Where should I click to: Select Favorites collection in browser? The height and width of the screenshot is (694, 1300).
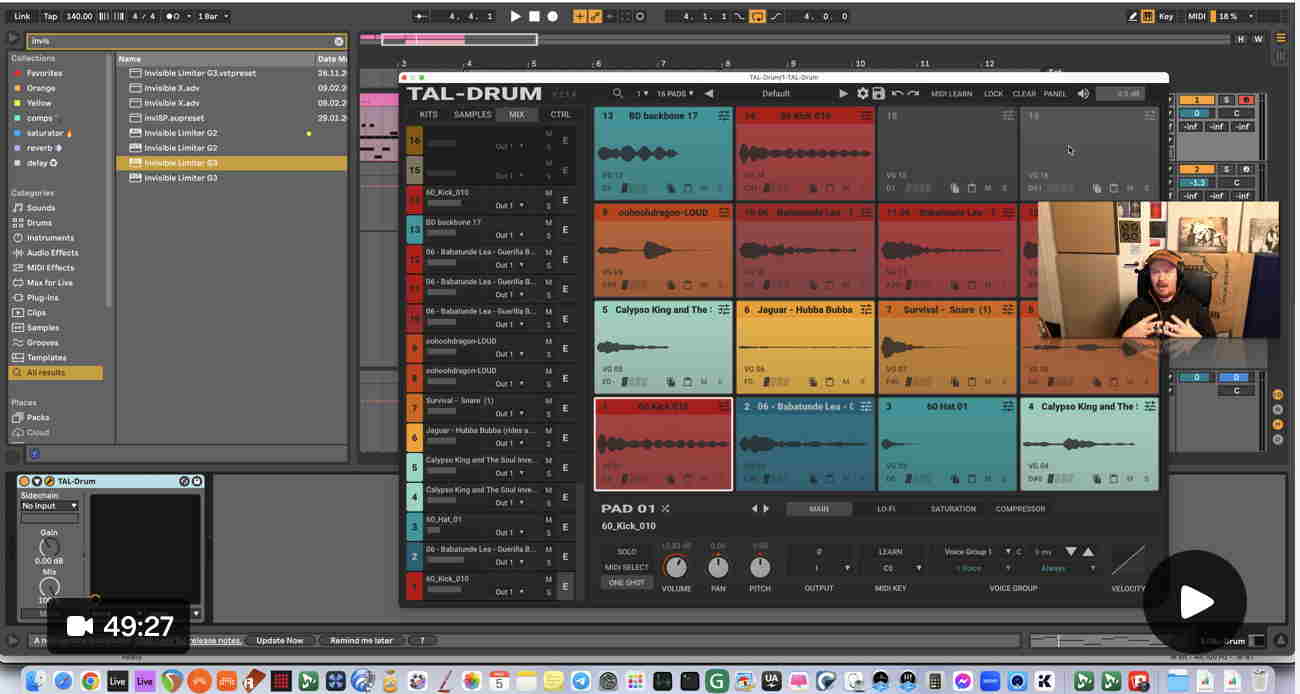(44, 73)
